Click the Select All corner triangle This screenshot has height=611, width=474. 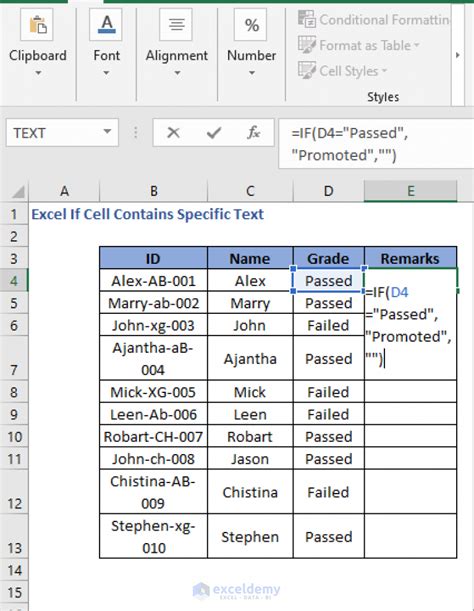[18, 191]
